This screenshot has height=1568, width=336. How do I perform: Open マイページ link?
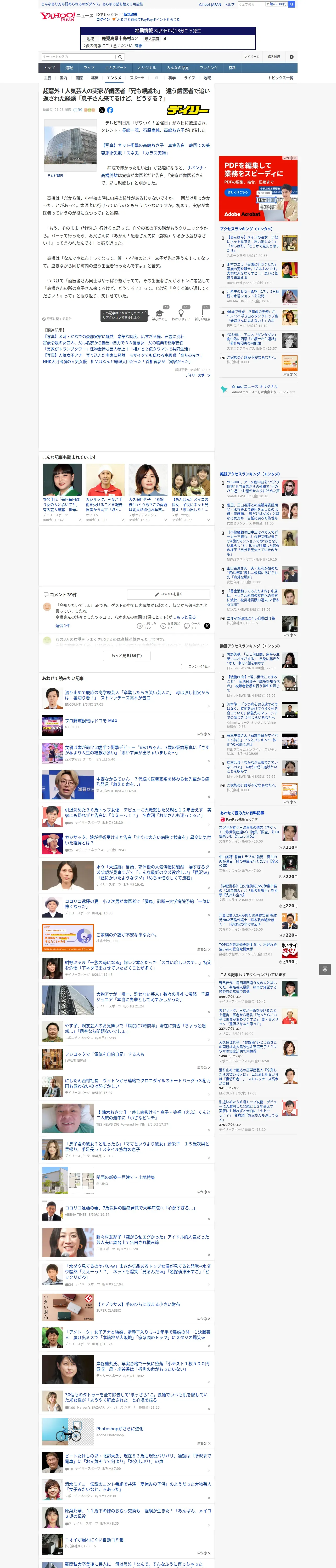pos(252,57)
